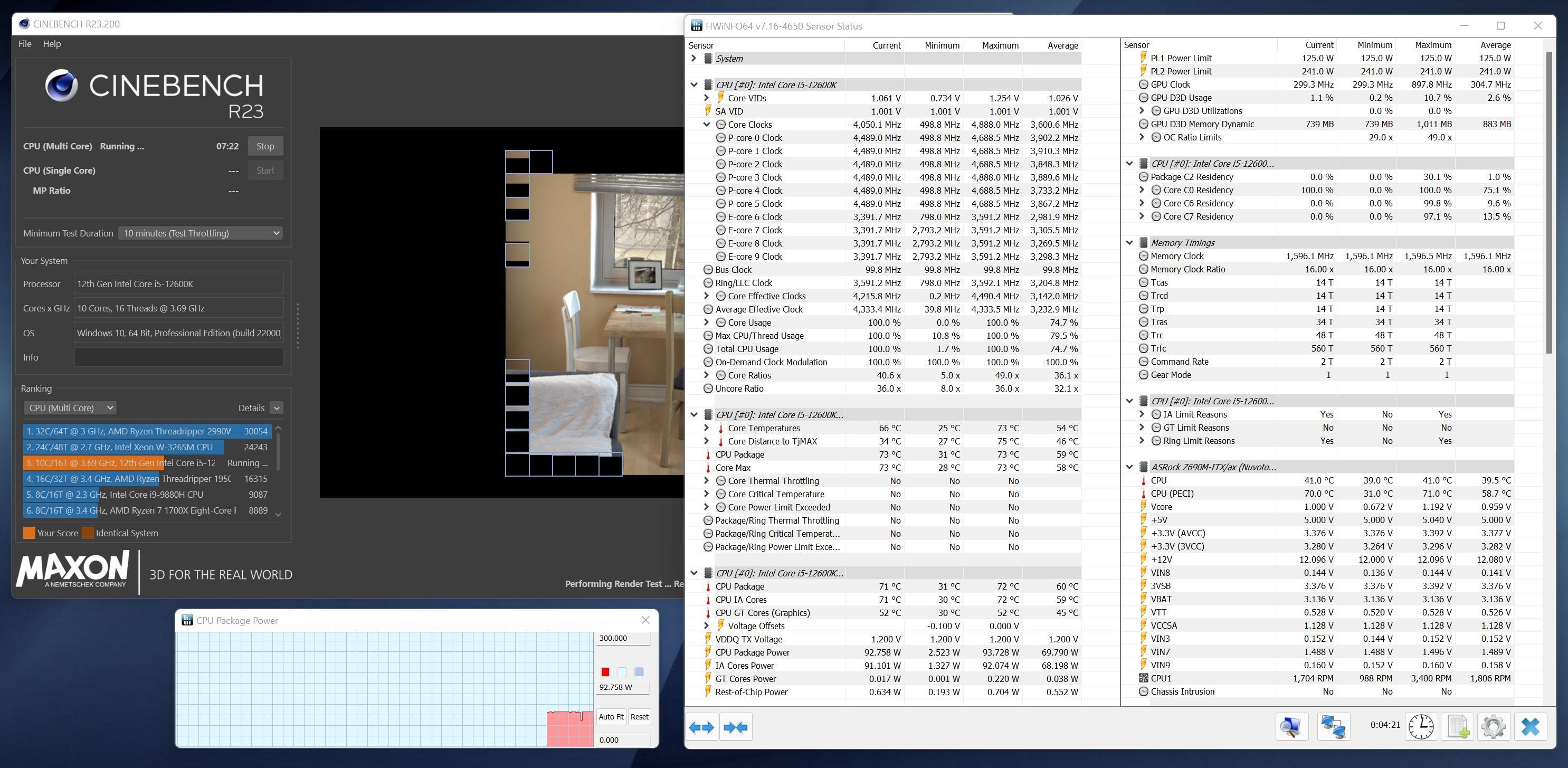Viewport: 1568px width, 768px height.
Task: Reset HWiNFO elapsed time clock icon
Action: tap(1421, 726)
